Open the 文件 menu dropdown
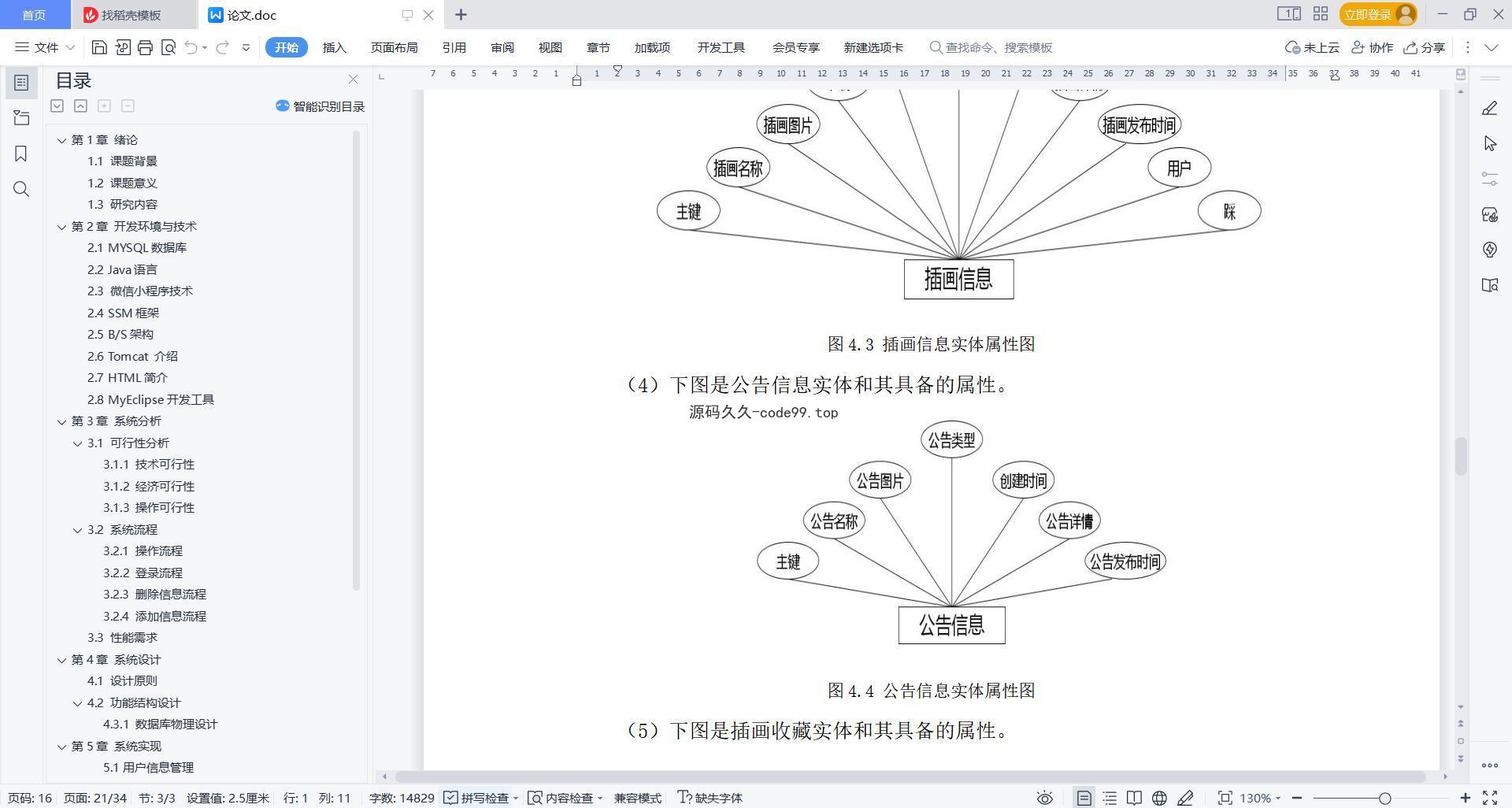 [x=45, y=47]
